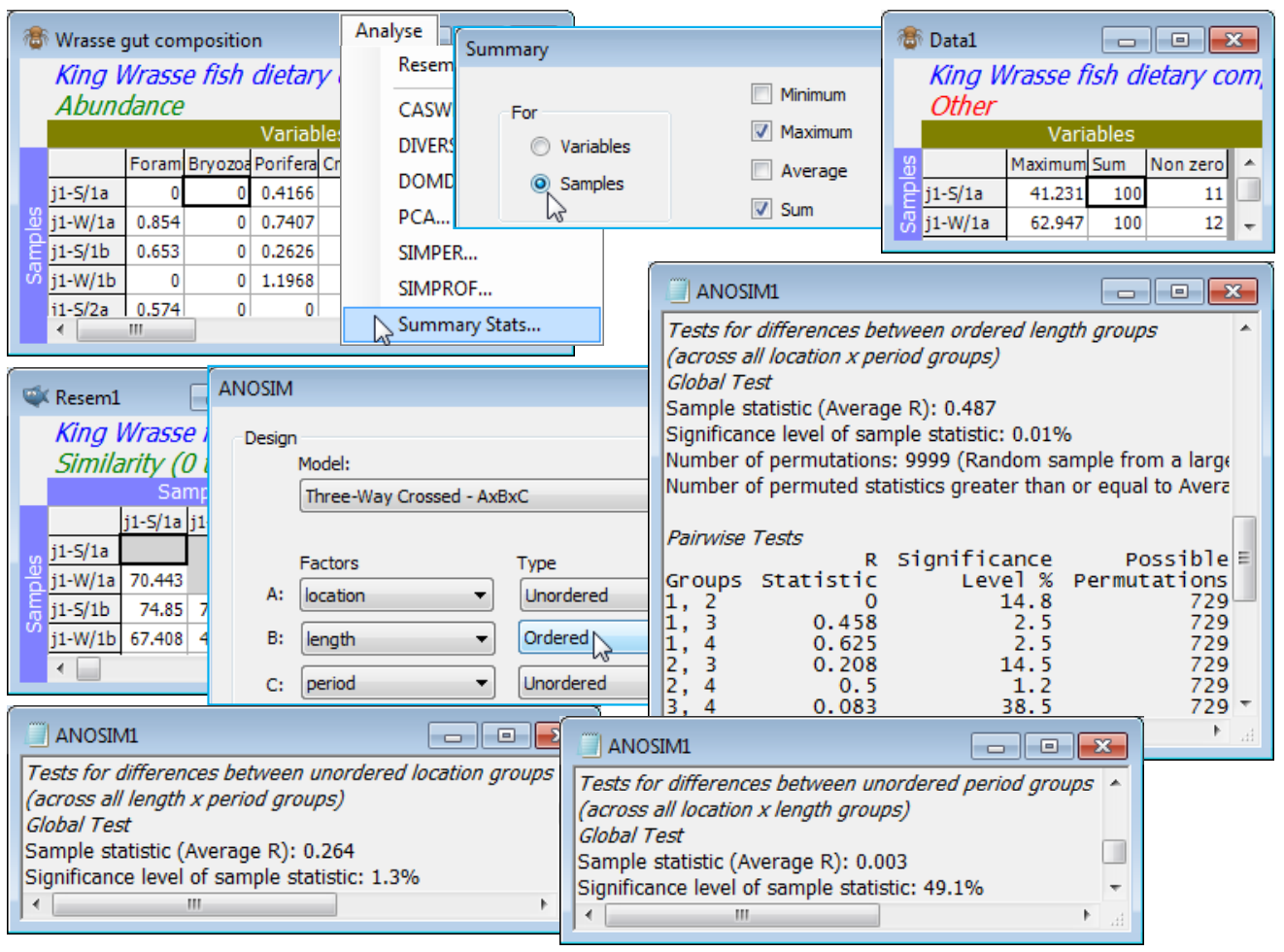Click the ANOSIM1 pairwise results window notepad icon
The image size is (1284, 952).
(x=679, y=290)
